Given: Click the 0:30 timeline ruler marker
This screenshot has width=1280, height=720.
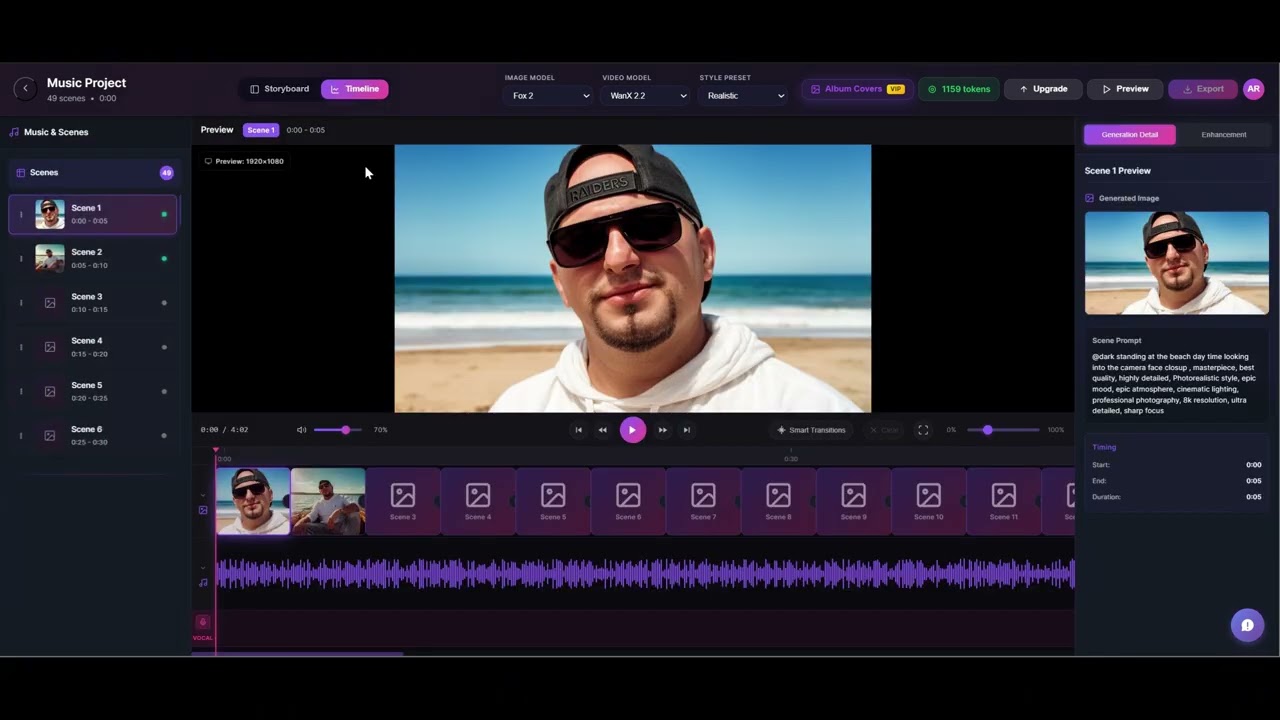Looking at the screenshot, I should pos(791,458).
